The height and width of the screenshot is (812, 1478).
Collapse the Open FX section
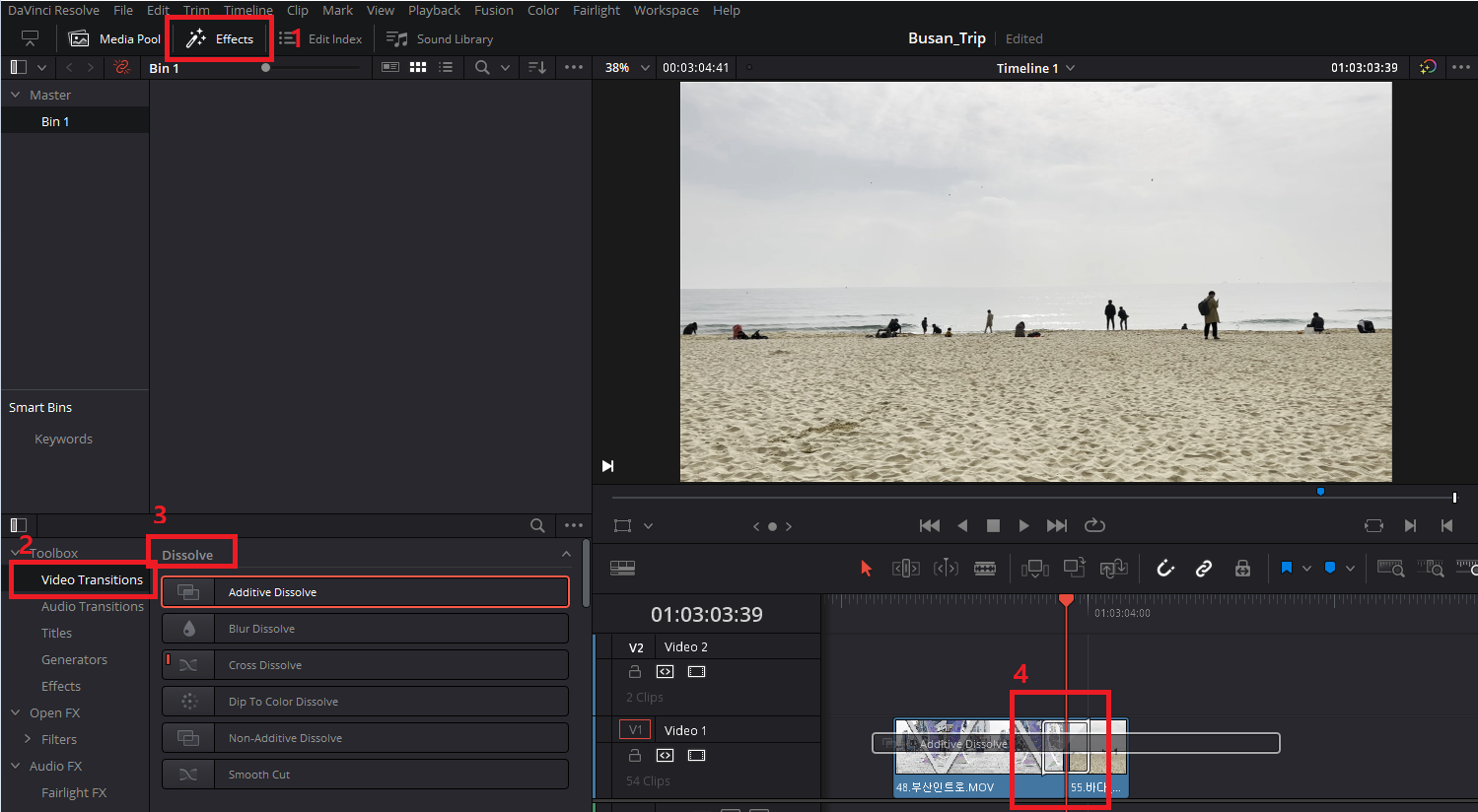[16, 713]
